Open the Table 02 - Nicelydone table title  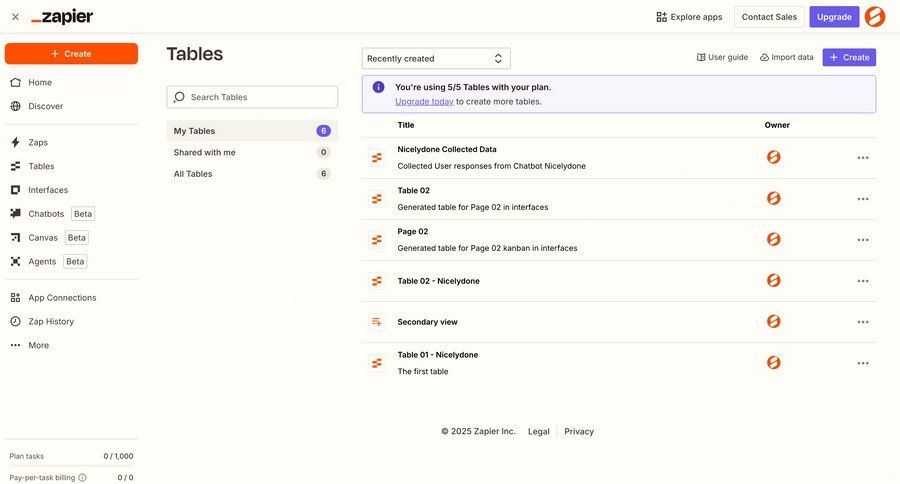pyautogui.click(x=439, y=281)
